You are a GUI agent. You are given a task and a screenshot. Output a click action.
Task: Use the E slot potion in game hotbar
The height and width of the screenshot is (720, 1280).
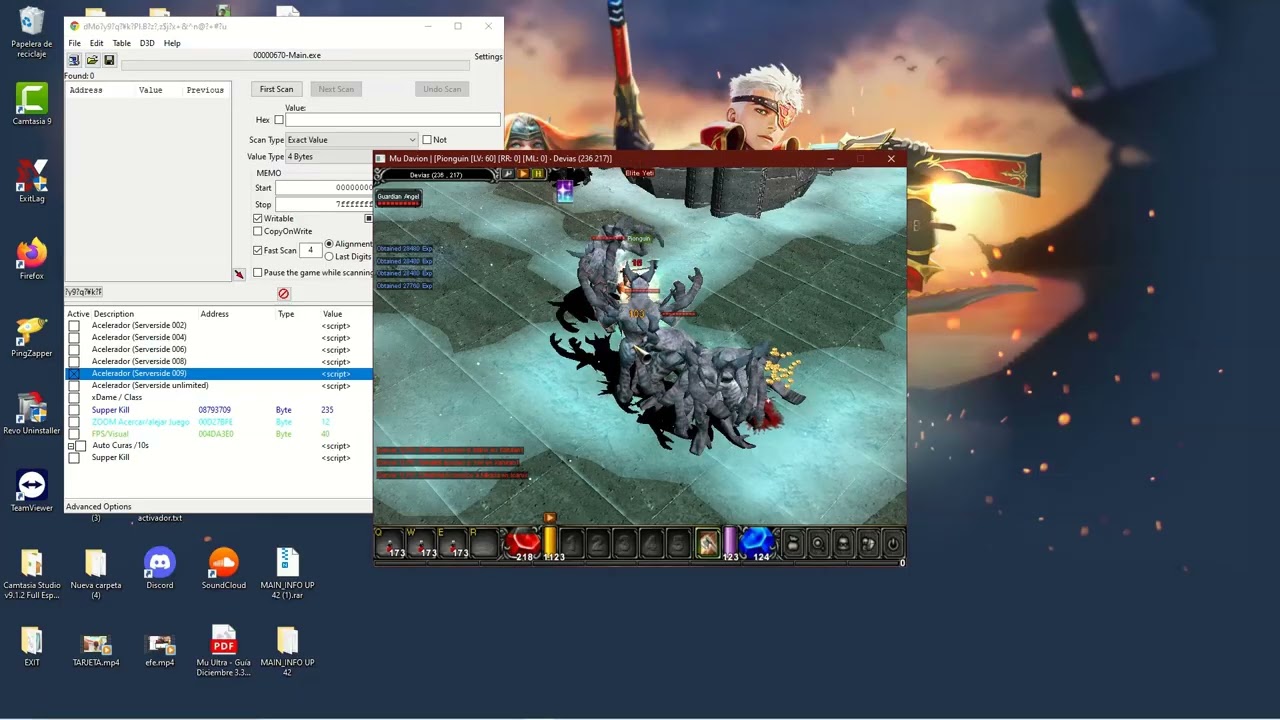click(454, 543)
